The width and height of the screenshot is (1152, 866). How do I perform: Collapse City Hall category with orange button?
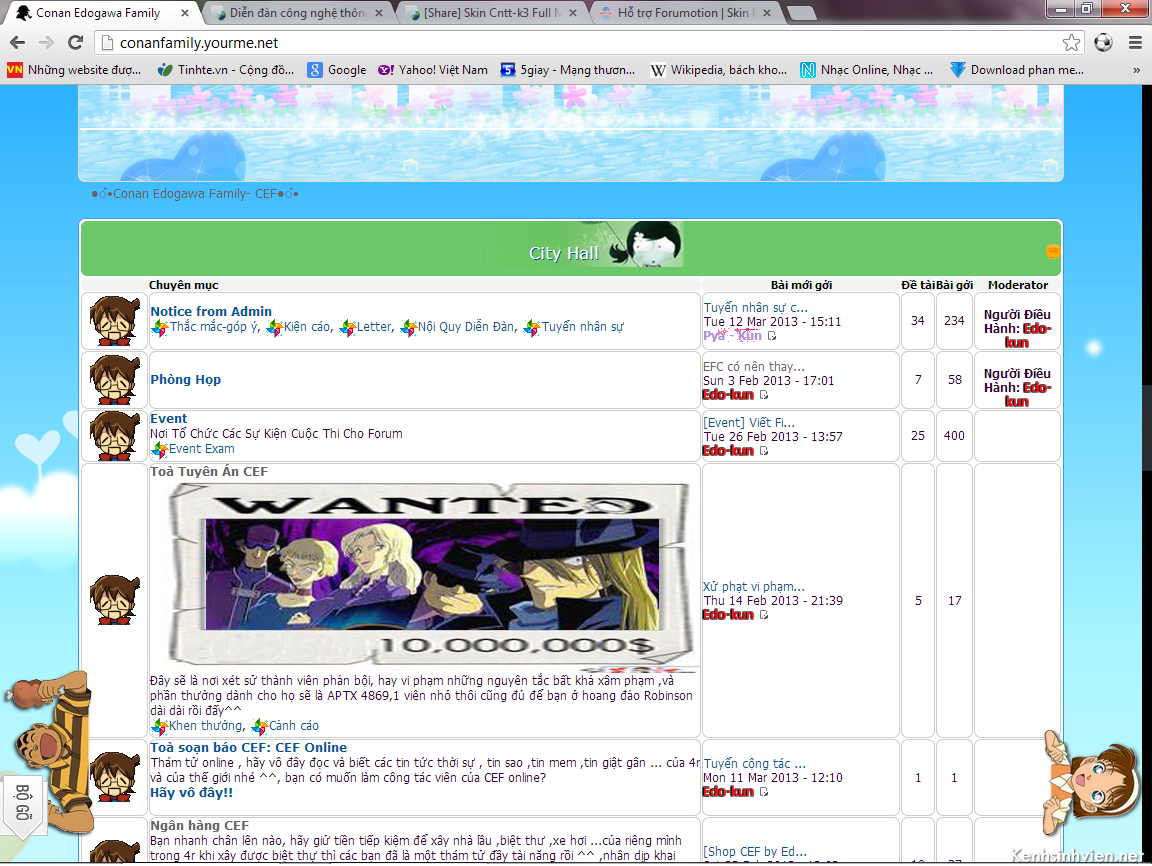click(1053, 251)
